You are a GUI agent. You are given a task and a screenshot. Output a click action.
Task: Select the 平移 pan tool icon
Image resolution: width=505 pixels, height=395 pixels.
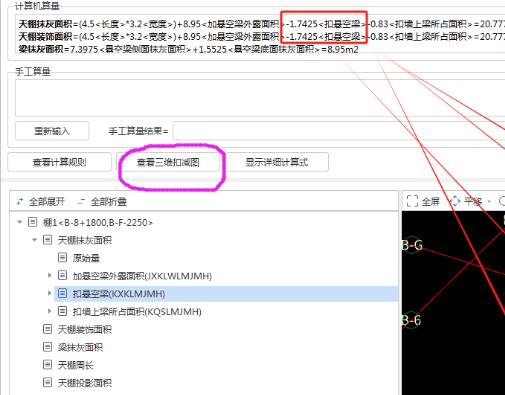click(x=455, y=201)
